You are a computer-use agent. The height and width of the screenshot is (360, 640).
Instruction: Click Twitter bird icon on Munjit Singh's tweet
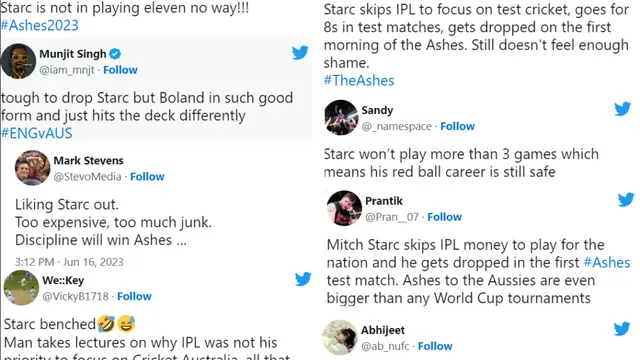pyautogui.click(x=300, y=52)
